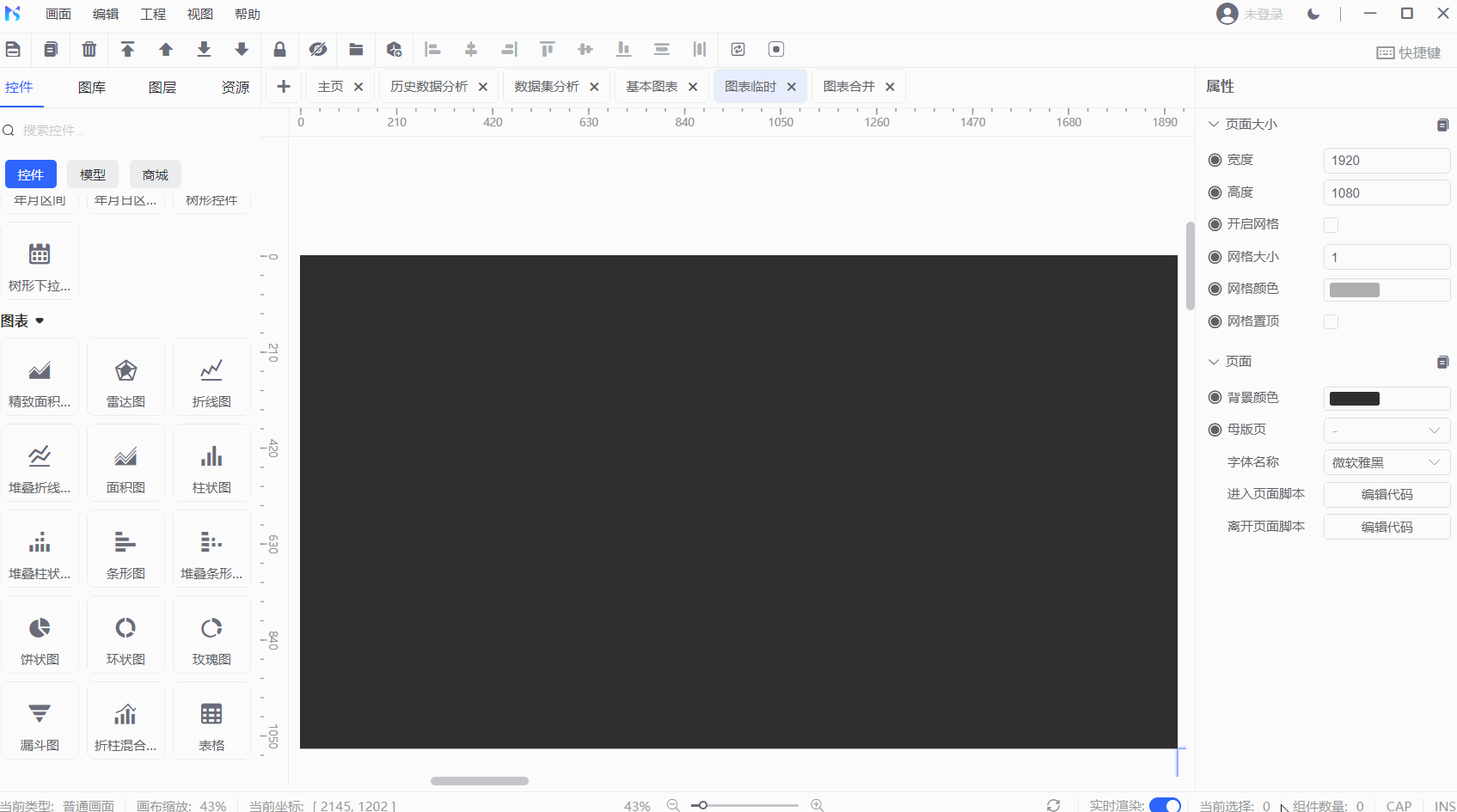
Task: Click the lock icon in toolbar
Action: click(x=279, y=50)
